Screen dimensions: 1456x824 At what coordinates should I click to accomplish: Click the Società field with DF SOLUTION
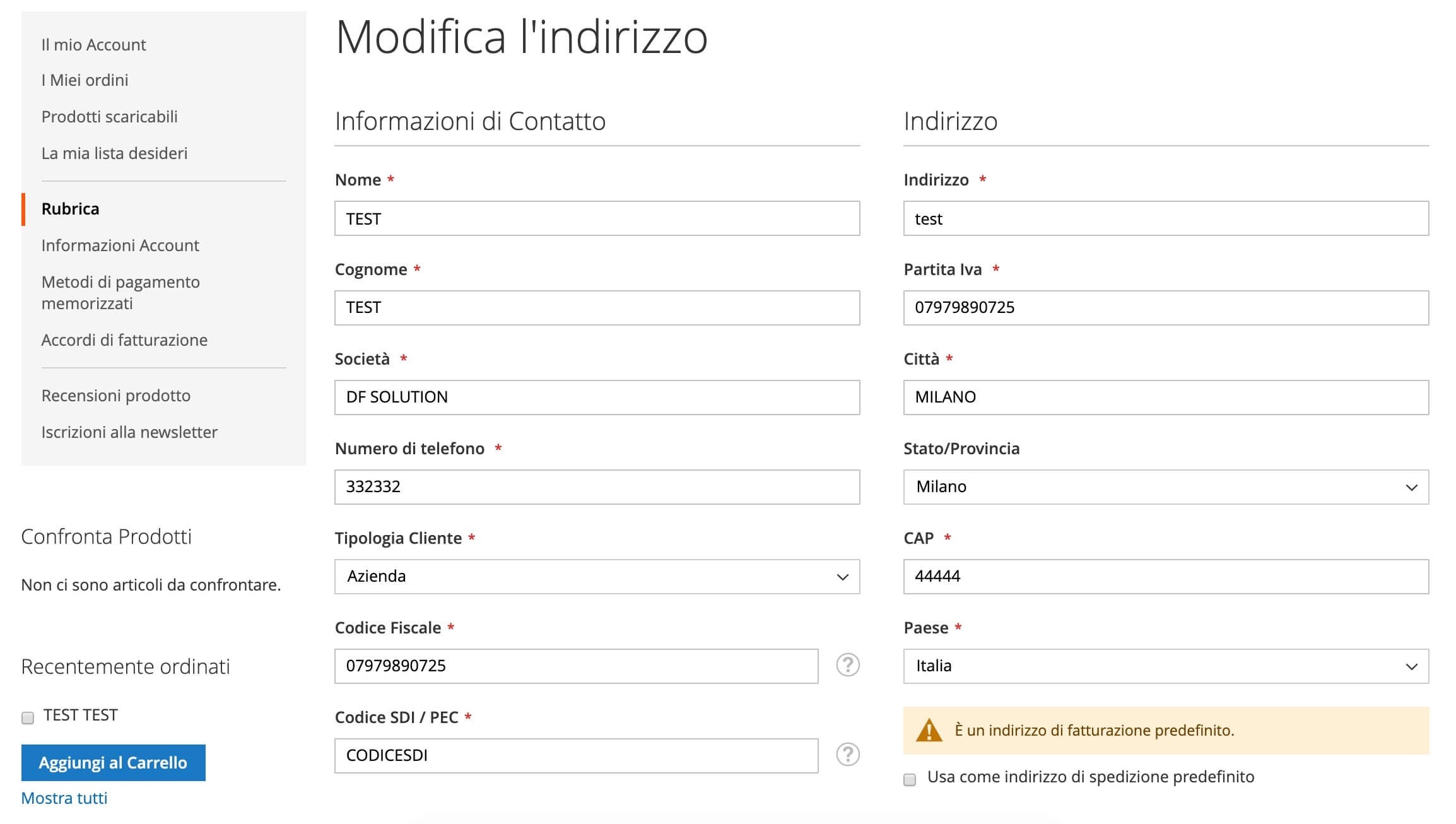pos(597,397)
